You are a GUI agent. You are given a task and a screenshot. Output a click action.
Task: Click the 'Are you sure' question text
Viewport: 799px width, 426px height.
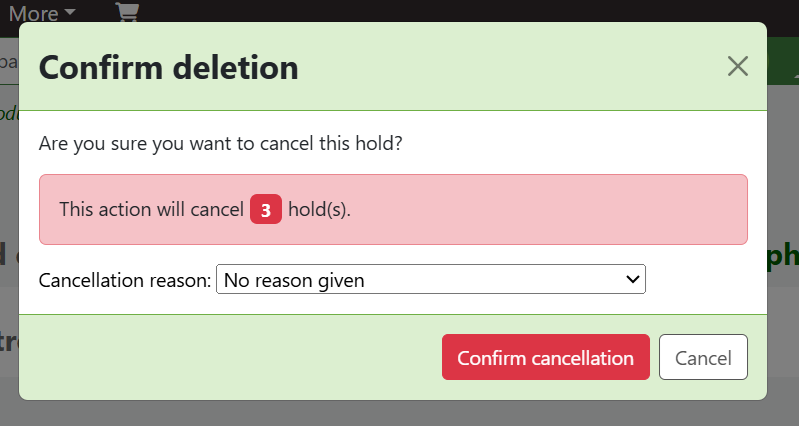click(x=220, y=143)
